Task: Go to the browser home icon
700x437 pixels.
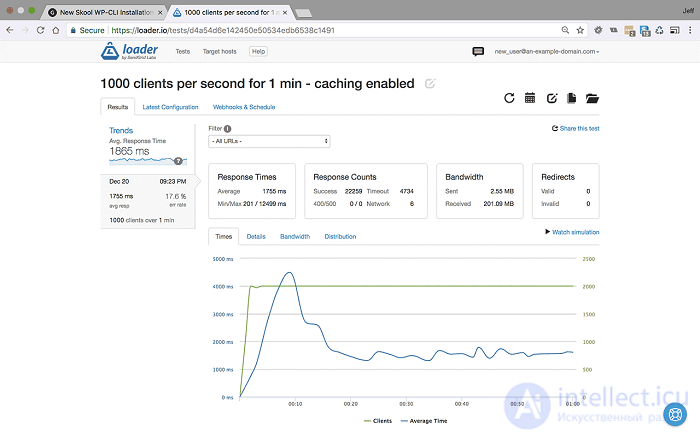Action: pyautogui.click(x=56, y=30)
